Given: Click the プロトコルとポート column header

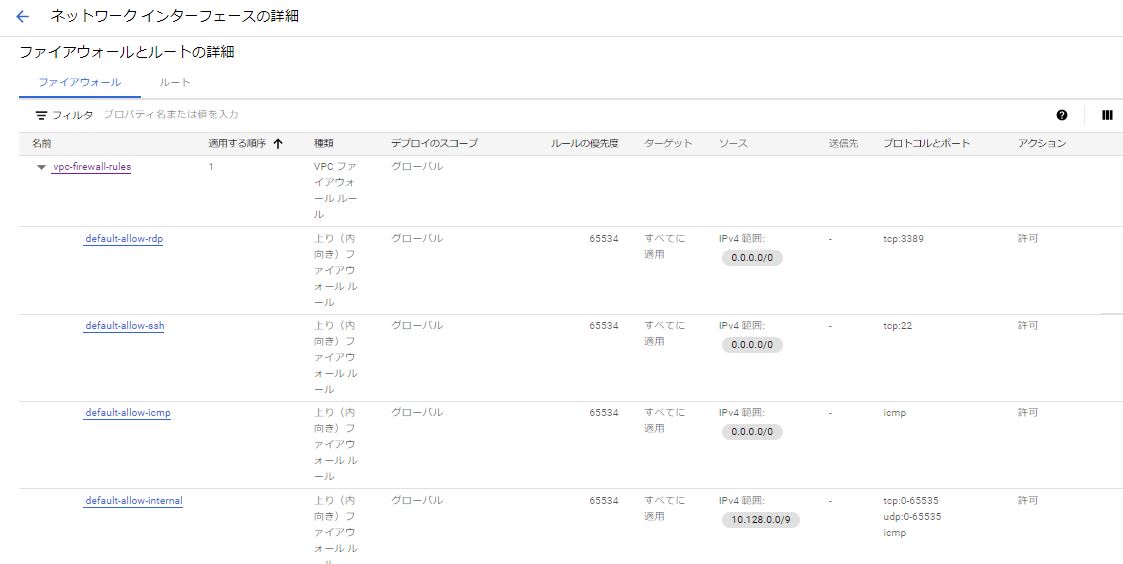Looking at the screenshot, I should pos(927,143).
